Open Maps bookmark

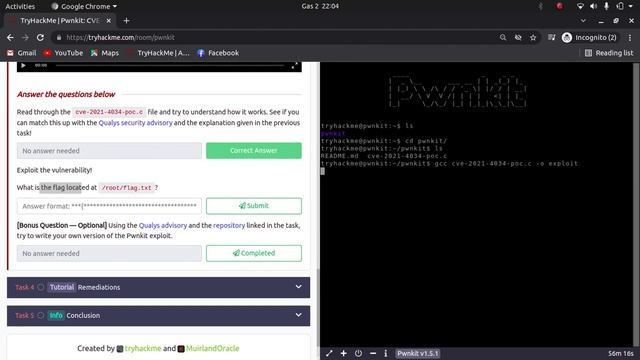[x=104, y=53]
